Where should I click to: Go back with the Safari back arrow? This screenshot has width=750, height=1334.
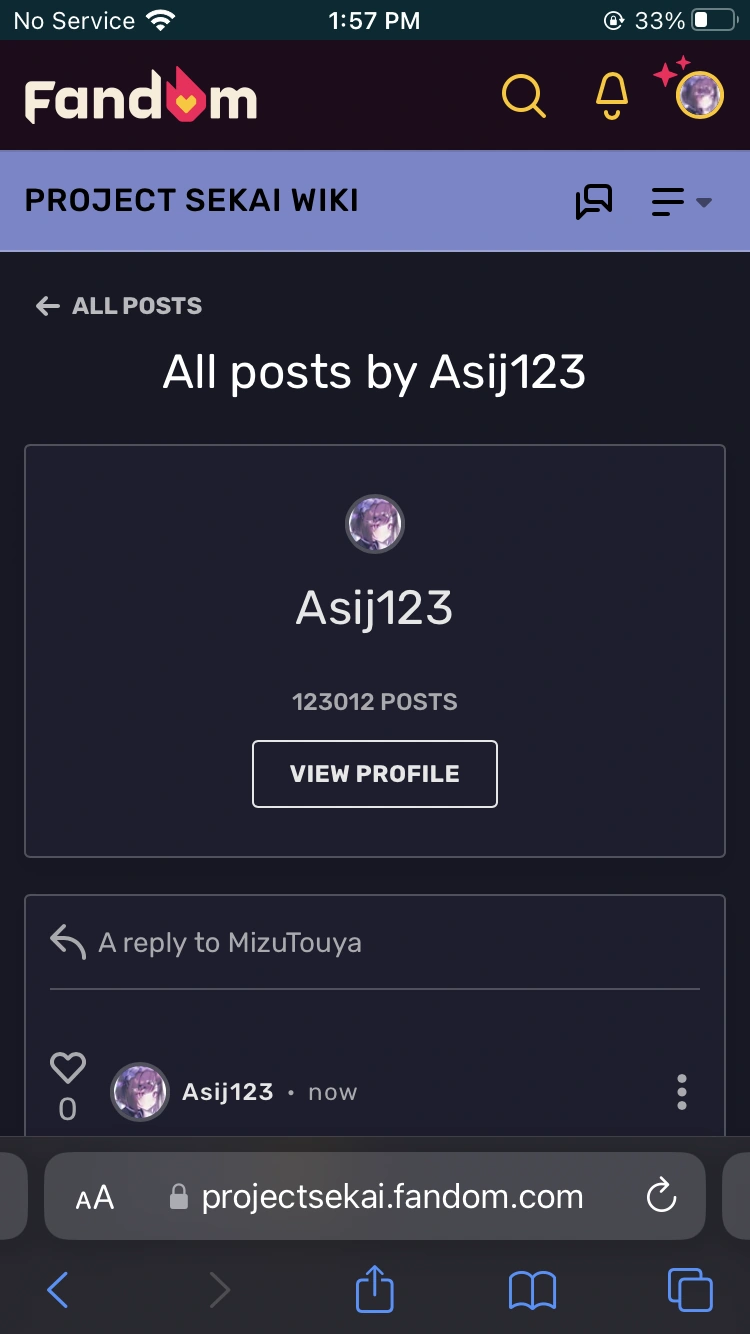(58, 1290)
